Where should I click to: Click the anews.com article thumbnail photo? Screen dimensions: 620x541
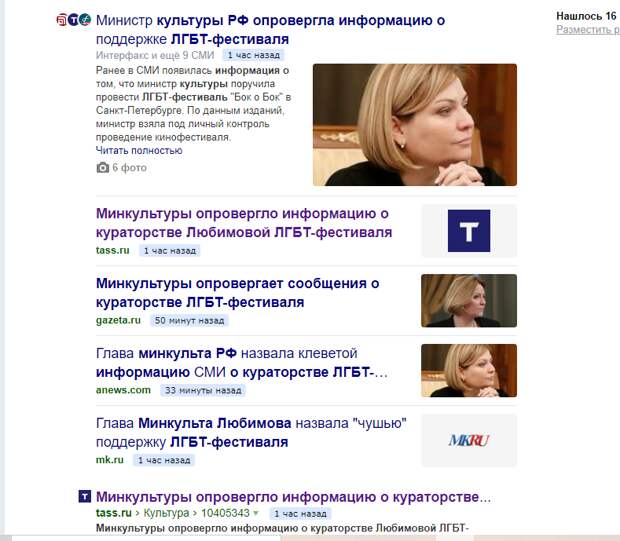point(469,371)
